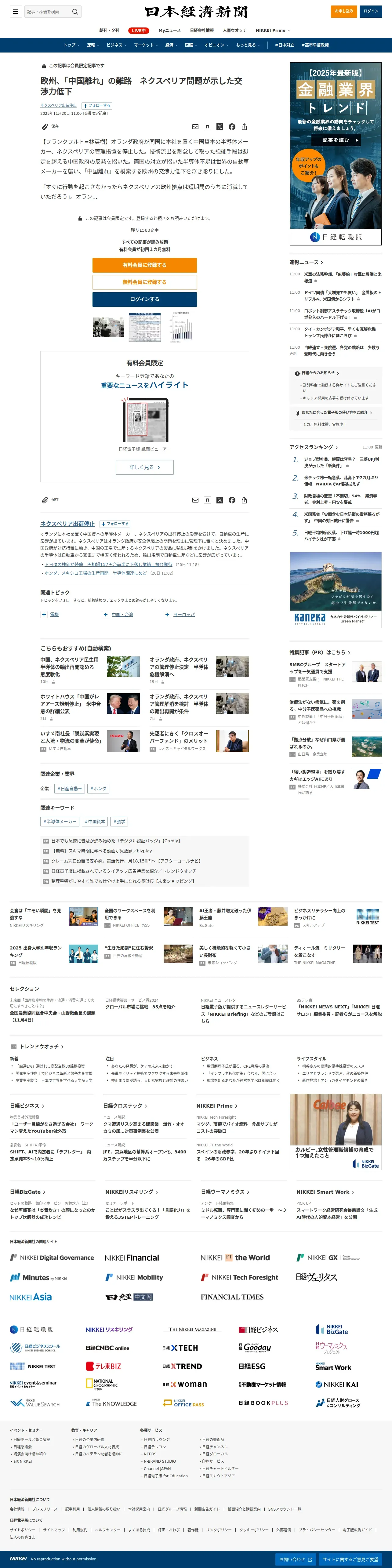Viewport: 392px width, 1568px height.
Task: Open NIKKEI Asia logo link
Action: coord(31,1297)
